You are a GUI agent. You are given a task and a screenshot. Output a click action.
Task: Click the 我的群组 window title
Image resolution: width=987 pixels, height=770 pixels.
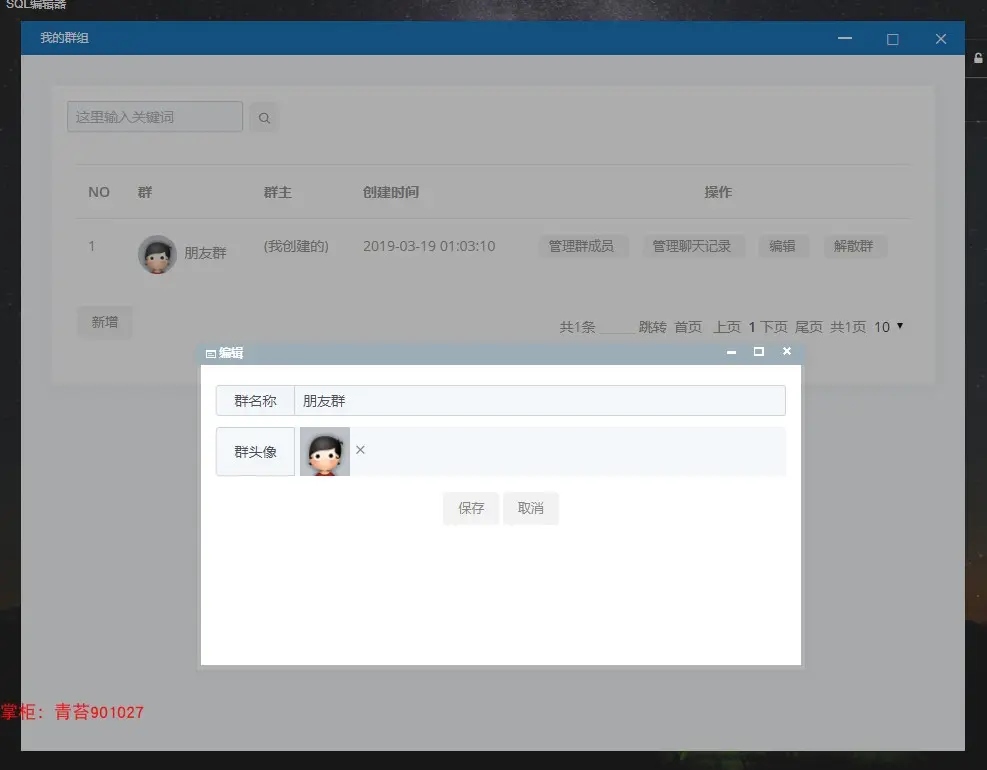(65, 38)
